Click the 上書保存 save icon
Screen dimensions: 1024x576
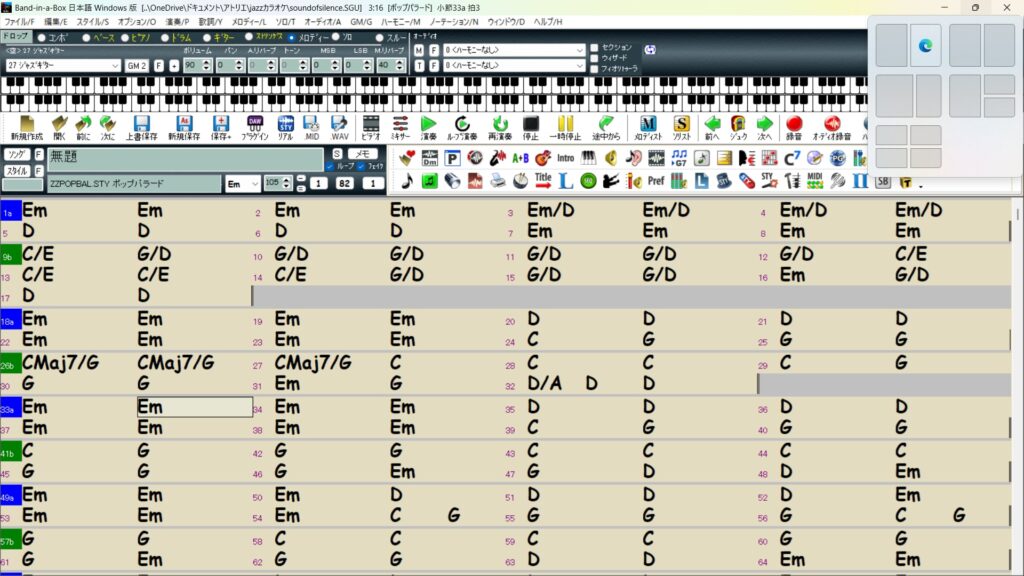pos(140,127)
